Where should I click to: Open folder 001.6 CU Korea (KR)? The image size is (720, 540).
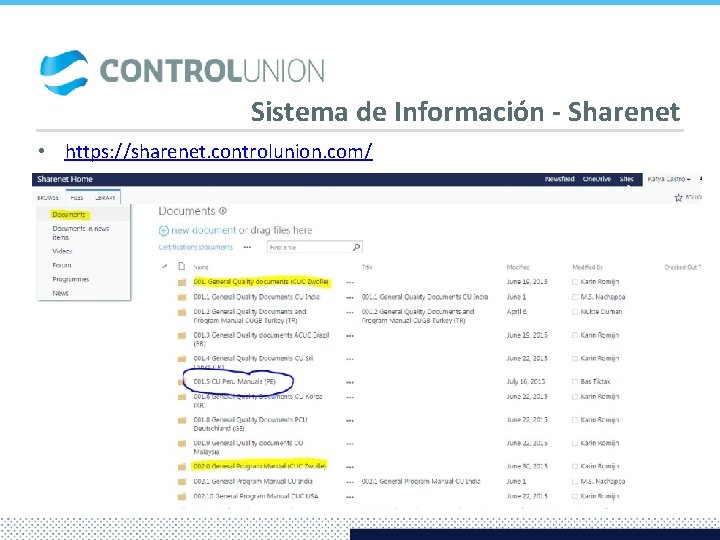[x=258, y=400]
